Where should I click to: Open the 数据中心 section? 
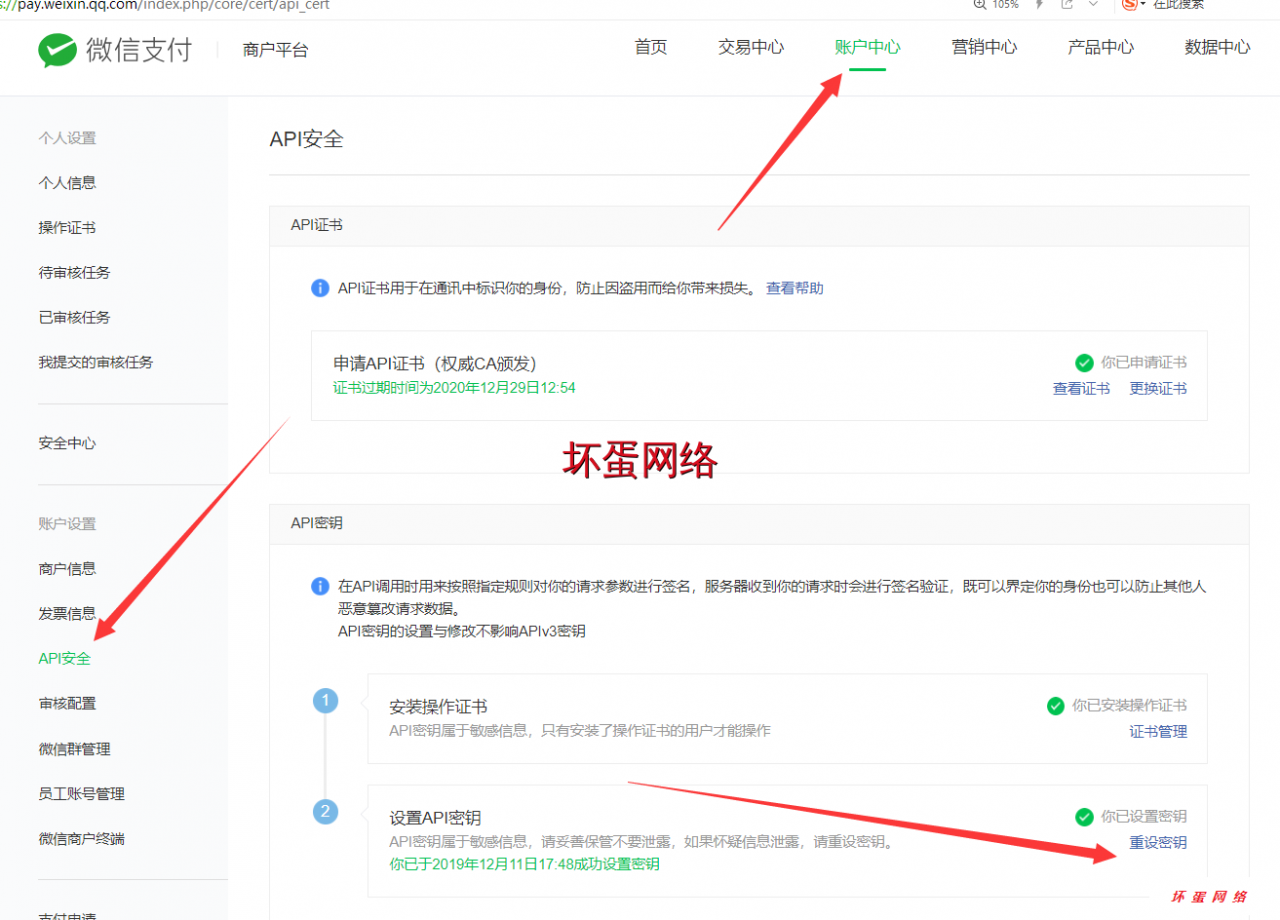[1217, 46]
